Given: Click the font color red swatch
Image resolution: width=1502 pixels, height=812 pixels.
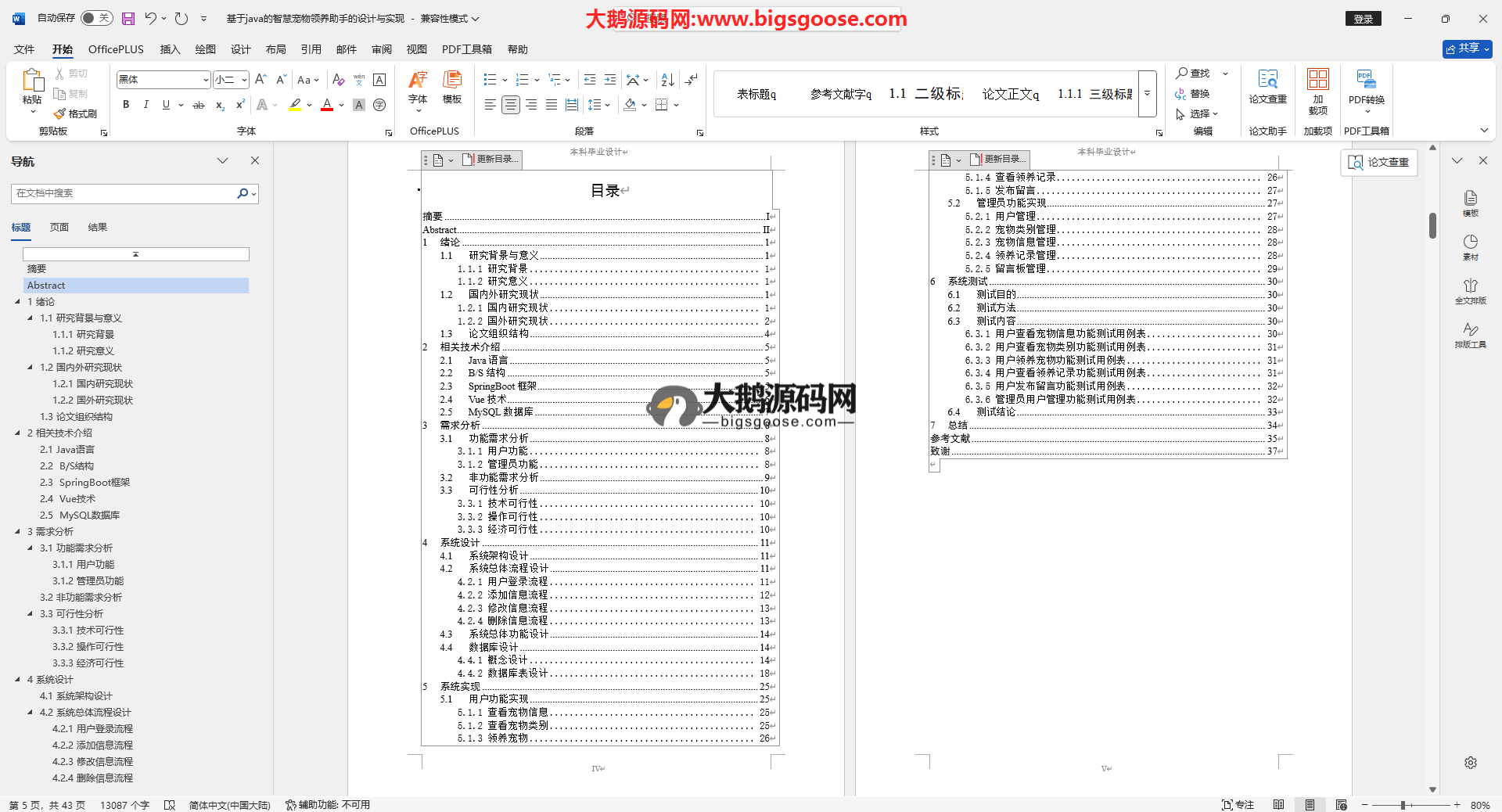Looking at the screenshot, I should click(x=327, y=105).
